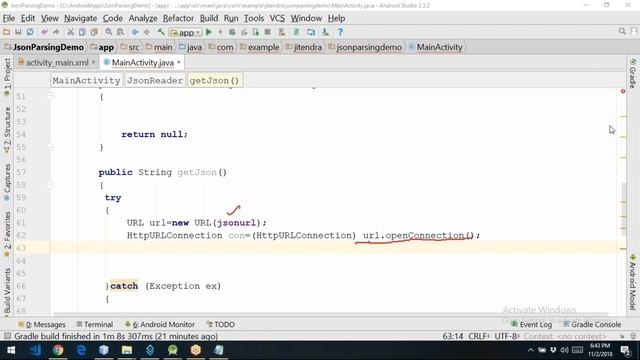Open the SDK Manager icon
Image resolution: width=640 pixels, height=360 pixels.
tap(325, 32)
